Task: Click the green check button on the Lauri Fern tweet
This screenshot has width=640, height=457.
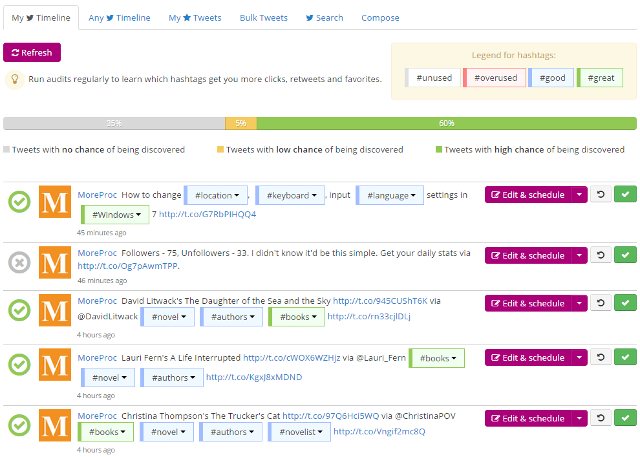Action: pyautogui.click(x=625, y=357)
